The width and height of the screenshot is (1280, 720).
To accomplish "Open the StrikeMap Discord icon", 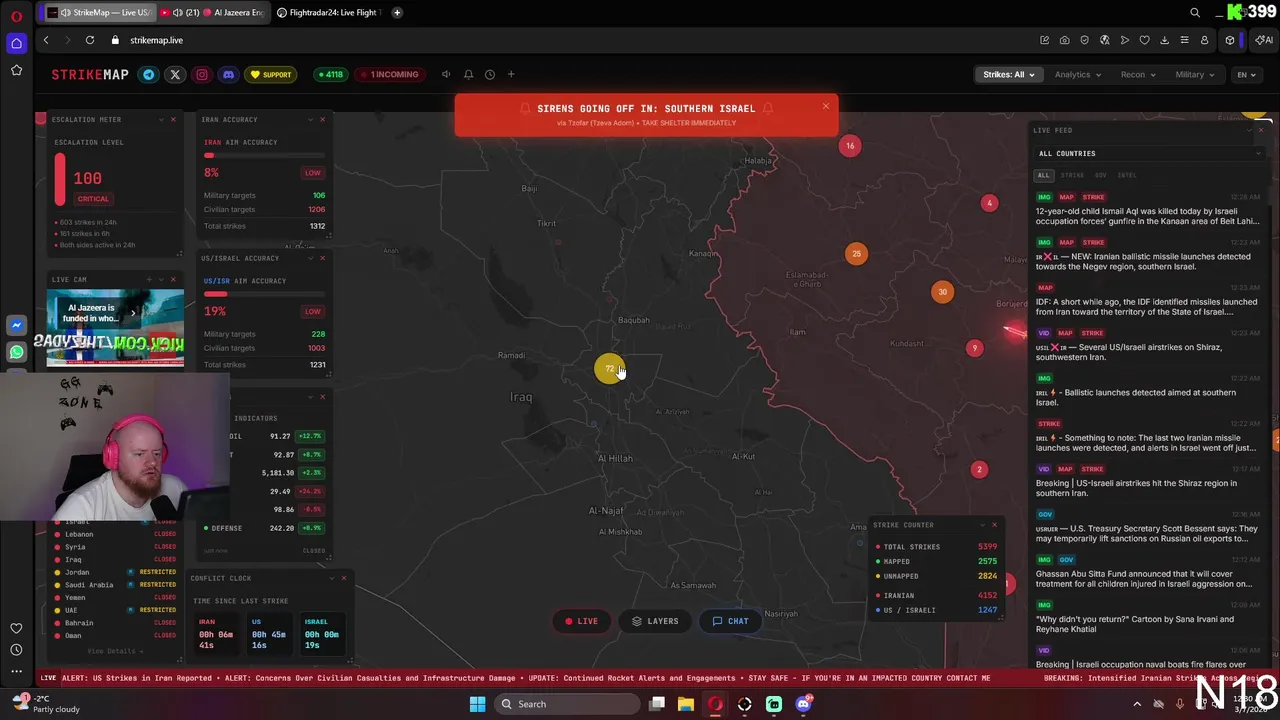I will [228, 74].
